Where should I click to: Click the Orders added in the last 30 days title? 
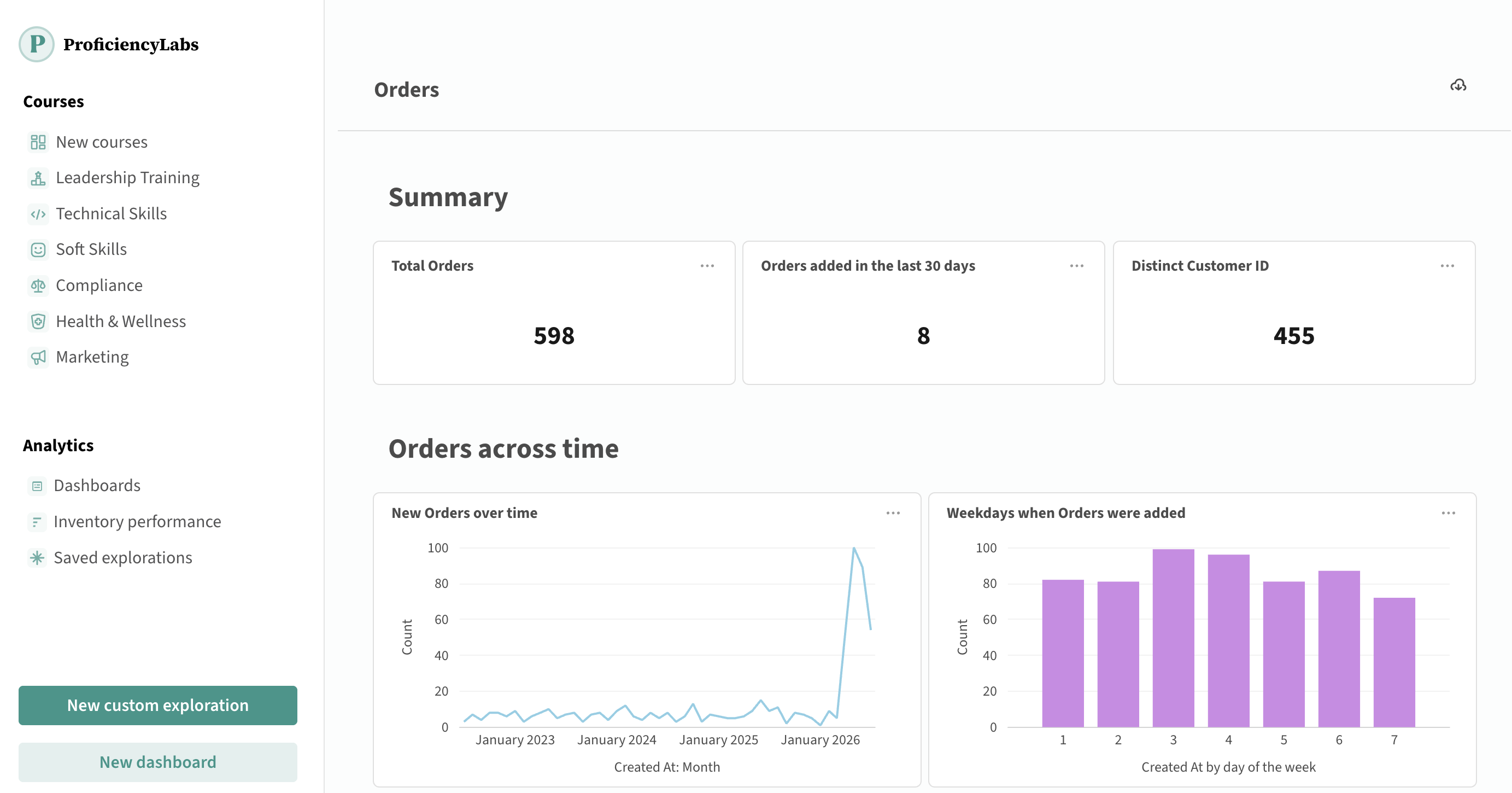pyautogui.click(x=868, y=266)
